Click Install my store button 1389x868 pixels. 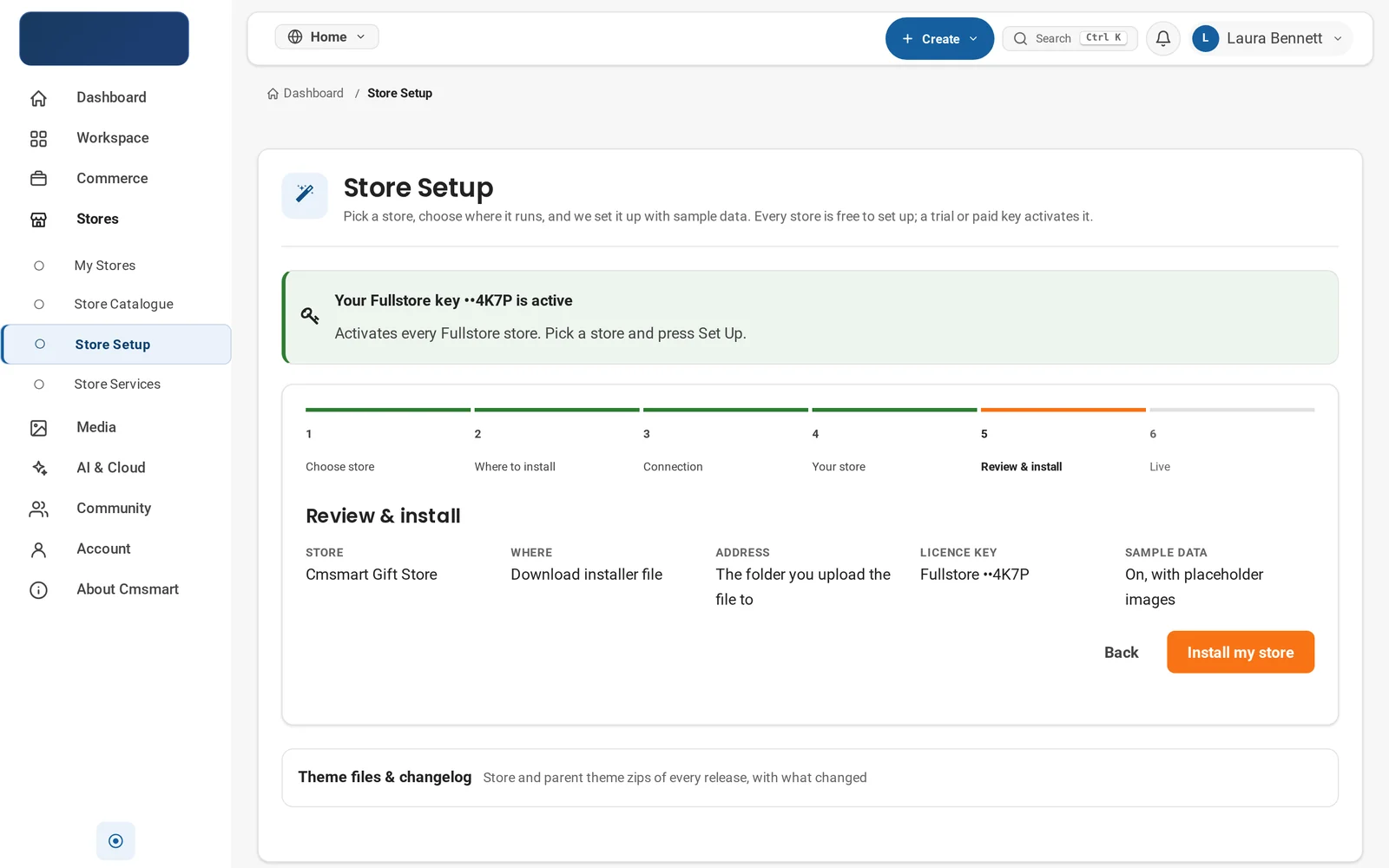pos(1241,652)
